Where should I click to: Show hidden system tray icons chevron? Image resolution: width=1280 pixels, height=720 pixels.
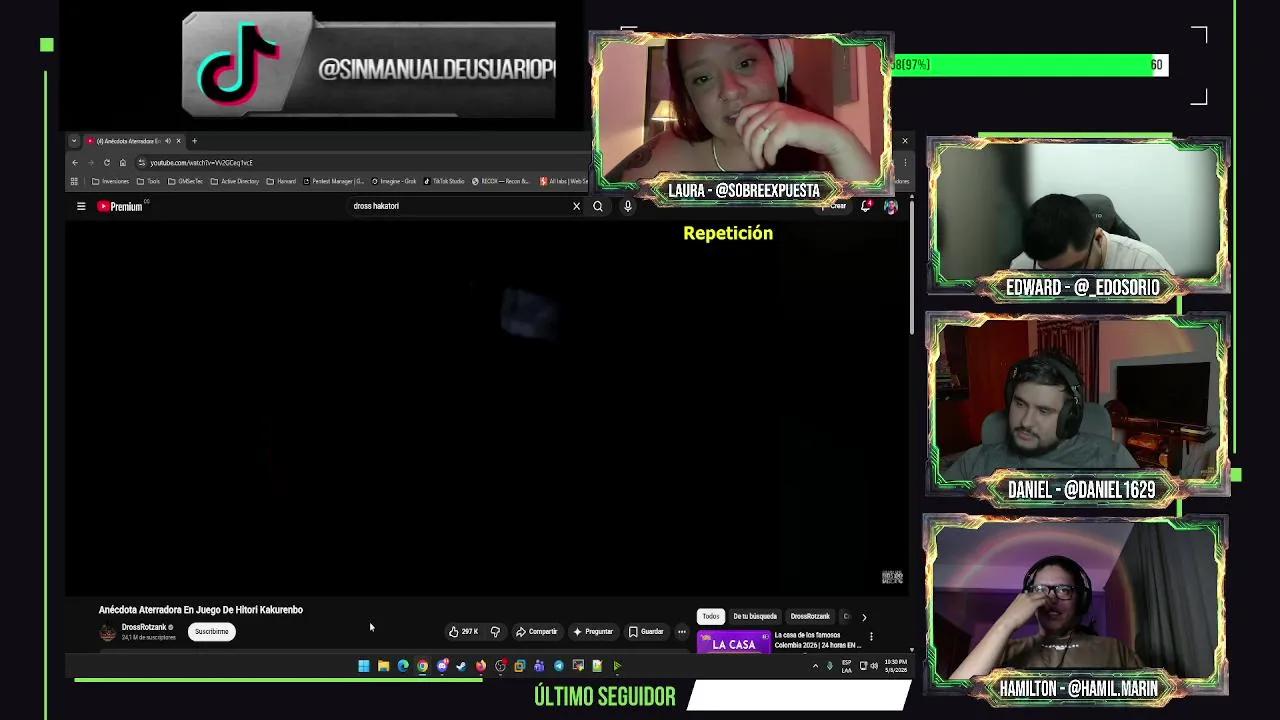[x=816, y=666]
